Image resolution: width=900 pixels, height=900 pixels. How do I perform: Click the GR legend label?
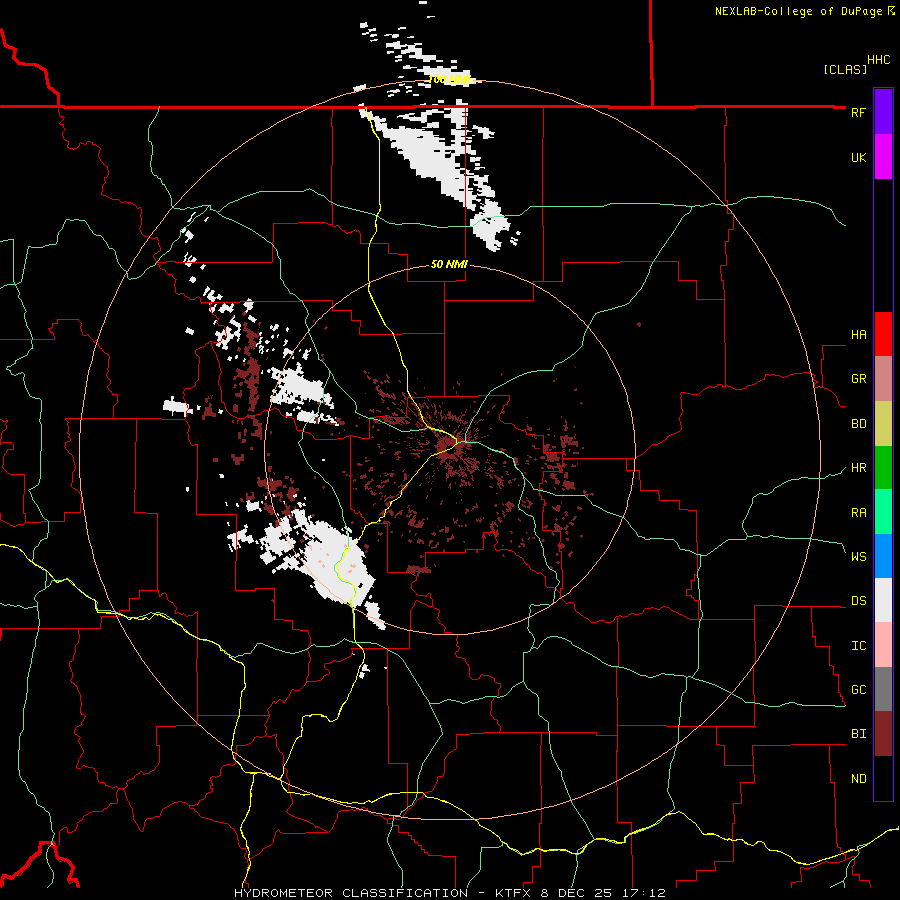(859, 379)
